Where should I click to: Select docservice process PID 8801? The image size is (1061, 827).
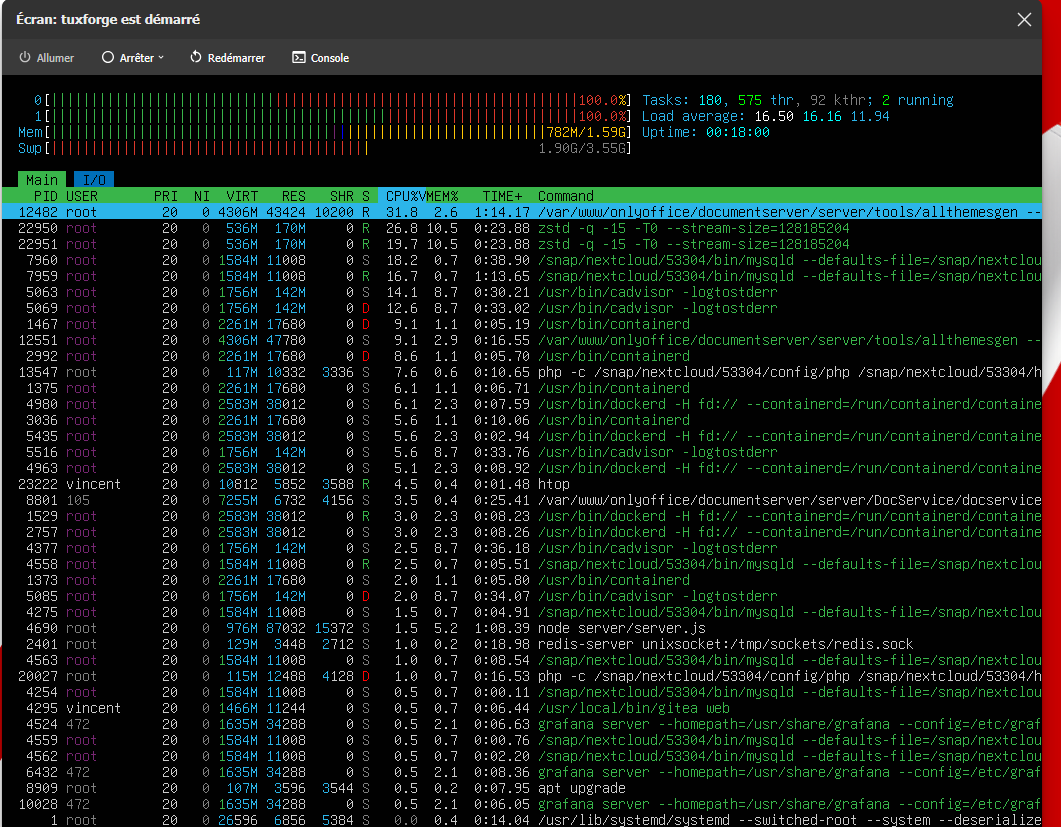tap(522, 500)
